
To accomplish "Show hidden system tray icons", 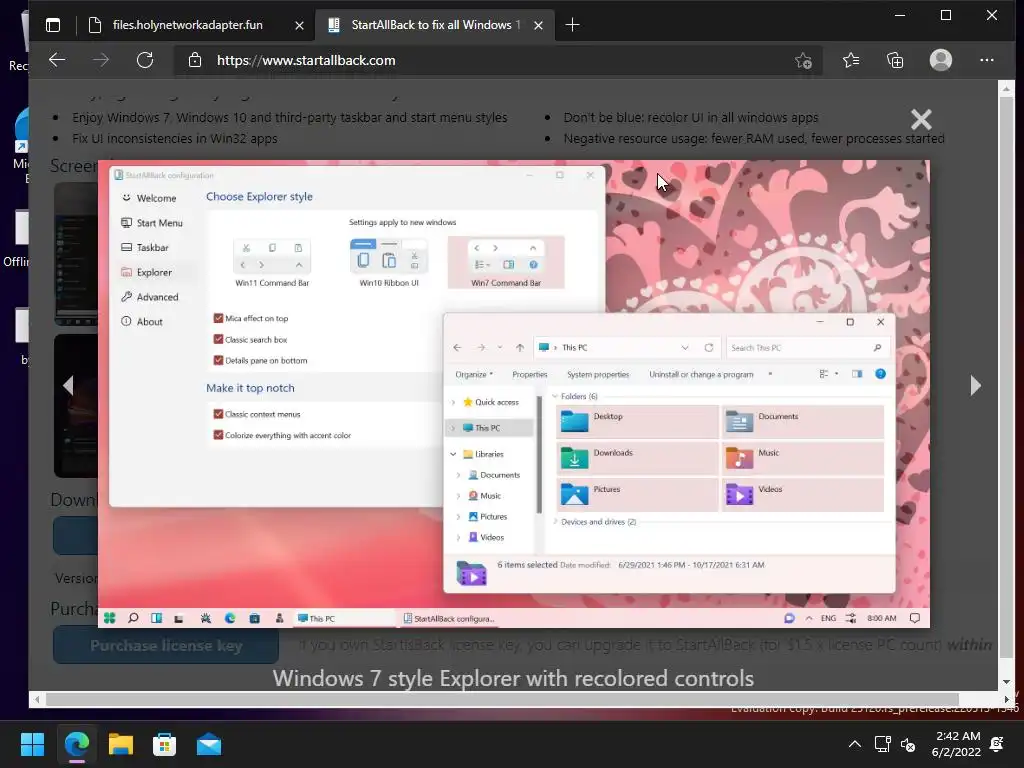I will pos(854,744).
